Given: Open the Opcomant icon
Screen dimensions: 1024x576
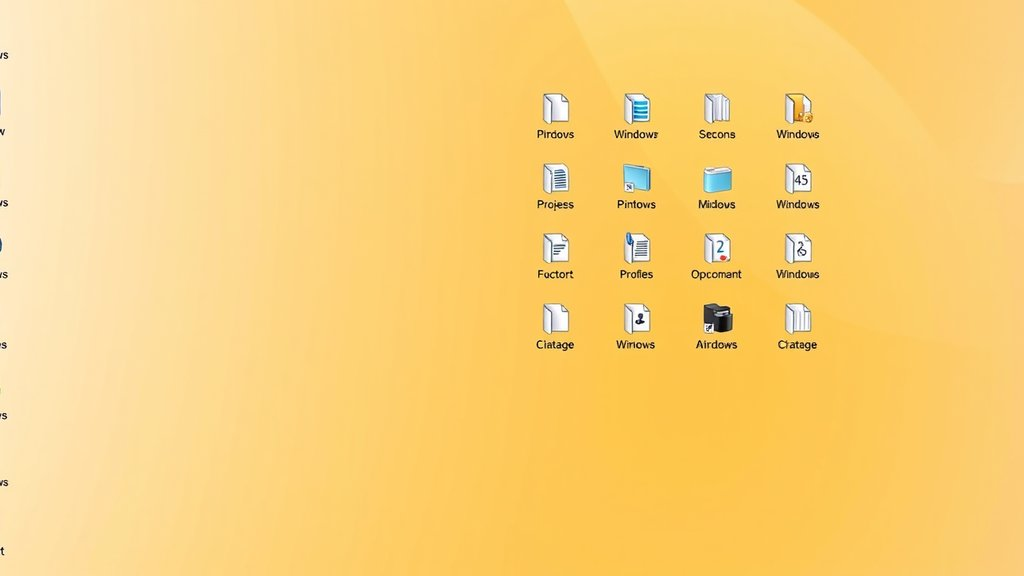Looking at the screenshot, I should click(717, 248).
